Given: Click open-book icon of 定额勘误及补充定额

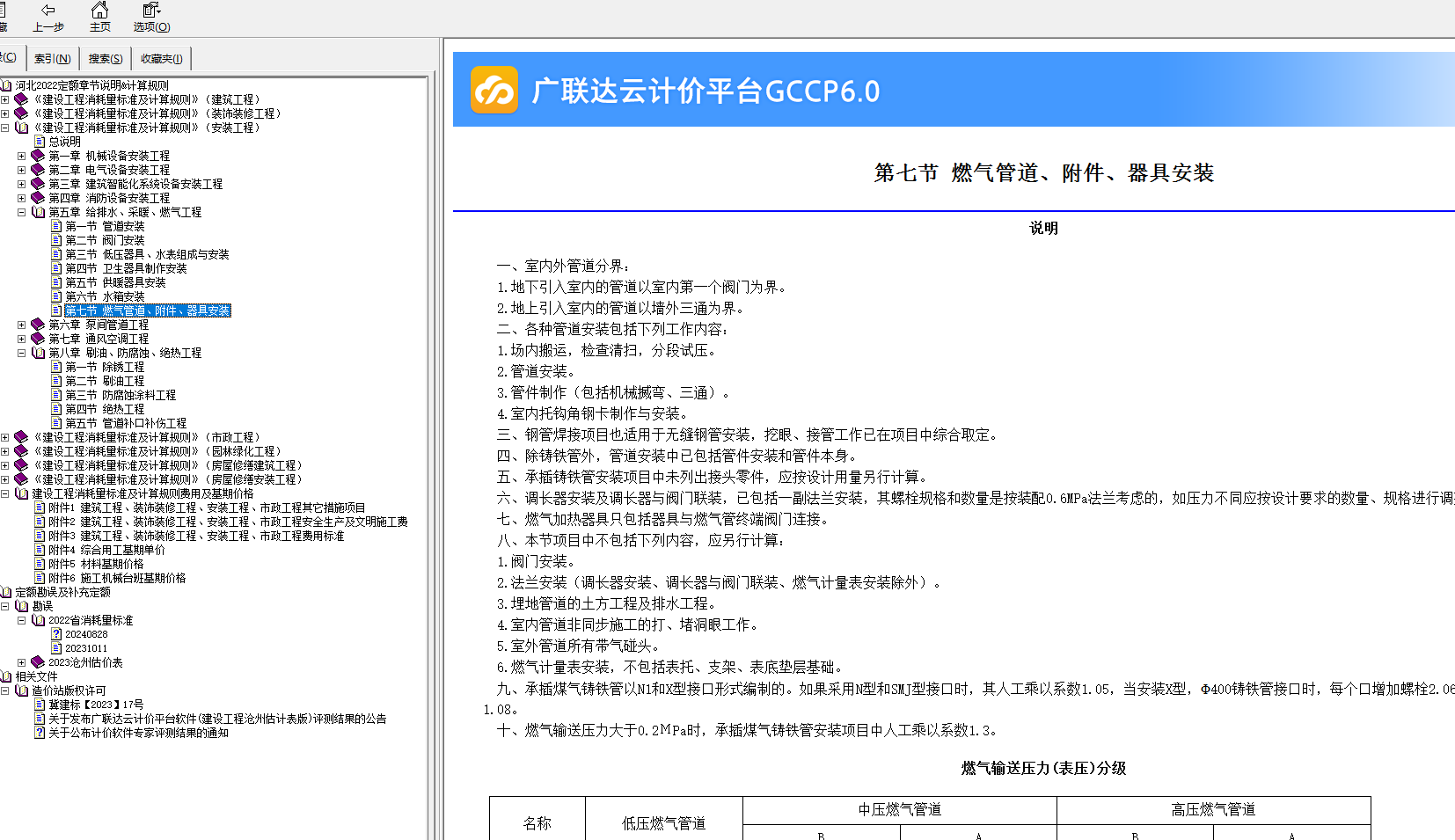Looking at the screenshot, I should 5,592.
